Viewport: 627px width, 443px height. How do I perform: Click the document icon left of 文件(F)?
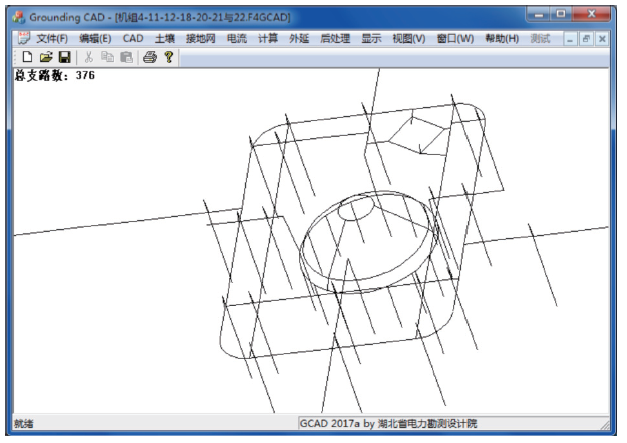coord(24,38)
